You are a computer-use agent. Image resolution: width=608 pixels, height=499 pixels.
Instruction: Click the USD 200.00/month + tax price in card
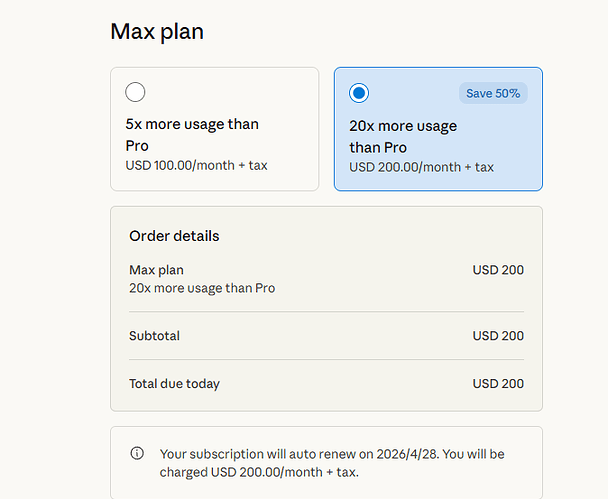coord(421,167)
